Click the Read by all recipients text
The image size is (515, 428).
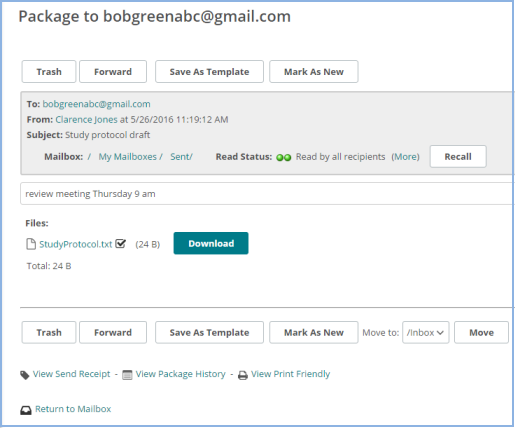coord(340,157)
